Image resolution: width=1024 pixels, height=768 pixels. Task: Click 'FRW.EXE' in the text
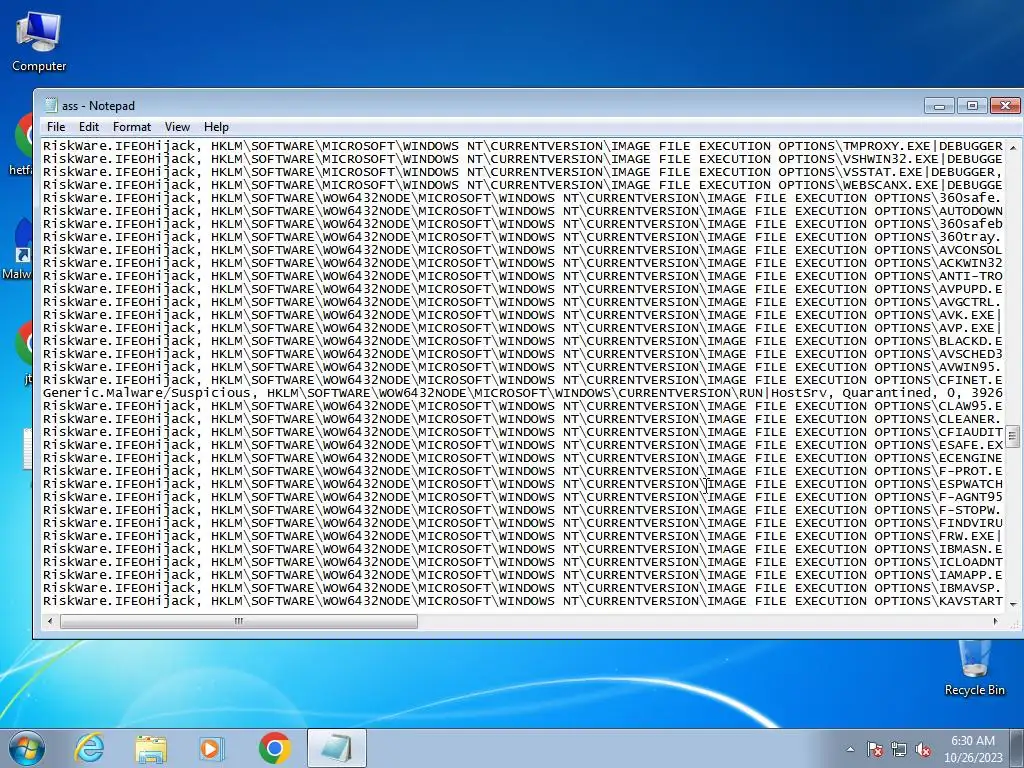(967, 536)
